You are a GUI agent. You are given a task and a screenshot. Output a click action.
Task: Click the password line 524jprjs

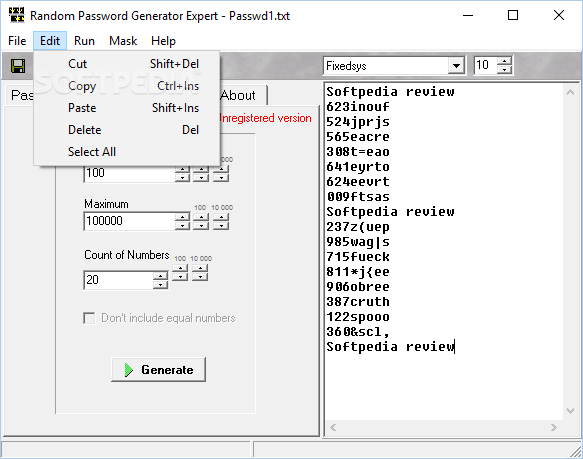click(358, 122)
